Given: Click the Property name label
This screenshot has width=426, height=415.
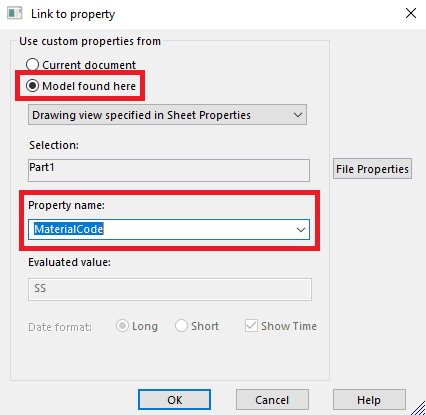Looking at the screenshot, I should point(66,205).
